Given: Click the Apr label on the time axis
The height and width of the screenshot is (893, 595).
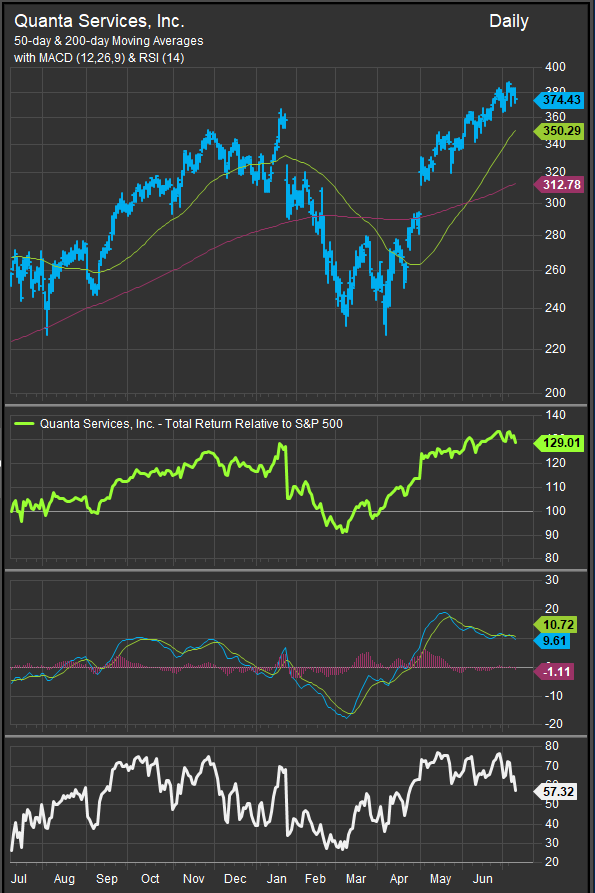Looking at the screenshot, I should click(x=399, y=879).
